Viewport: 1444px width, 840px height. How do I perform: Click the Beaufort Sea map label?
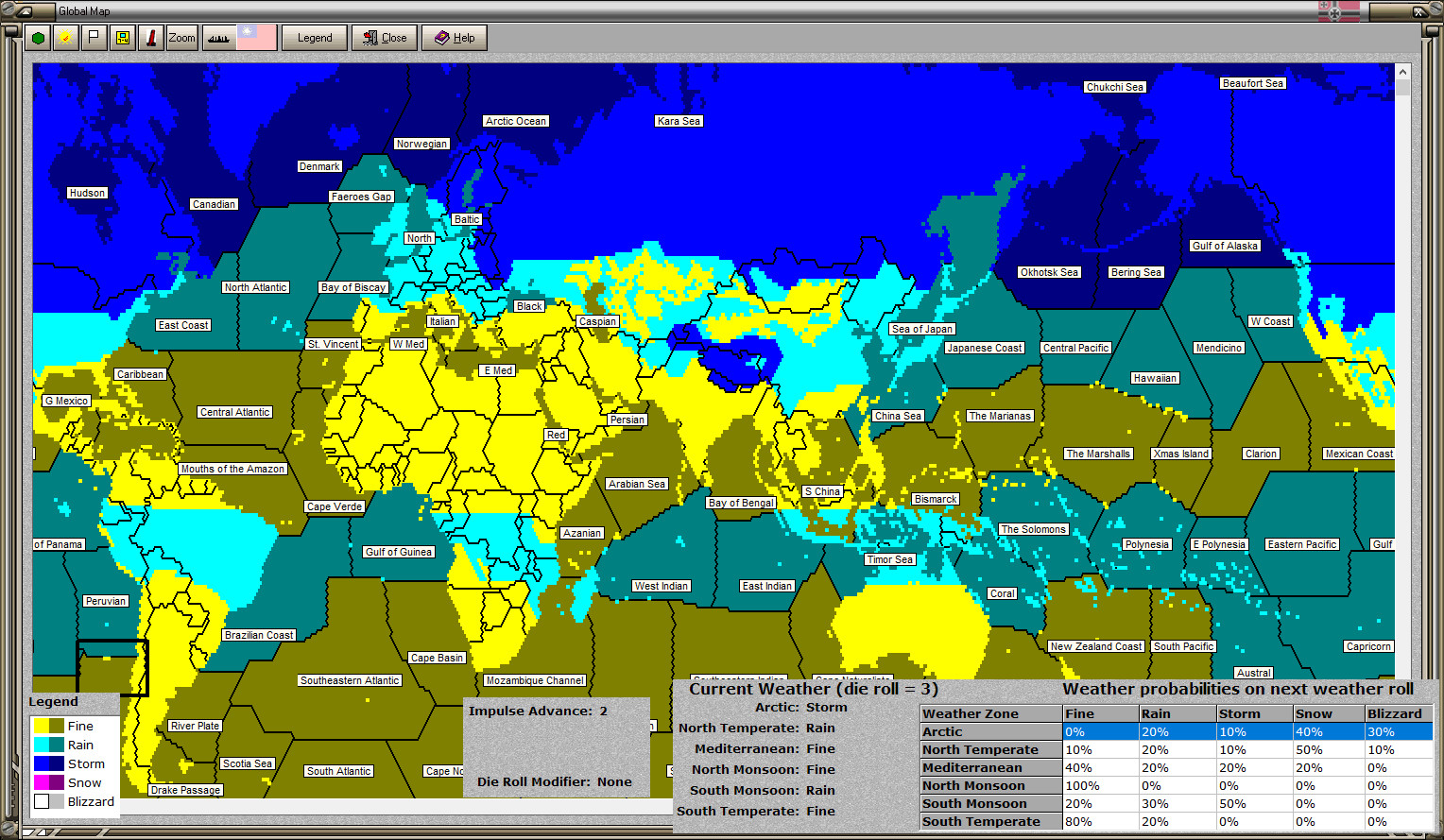(1253, 83)
